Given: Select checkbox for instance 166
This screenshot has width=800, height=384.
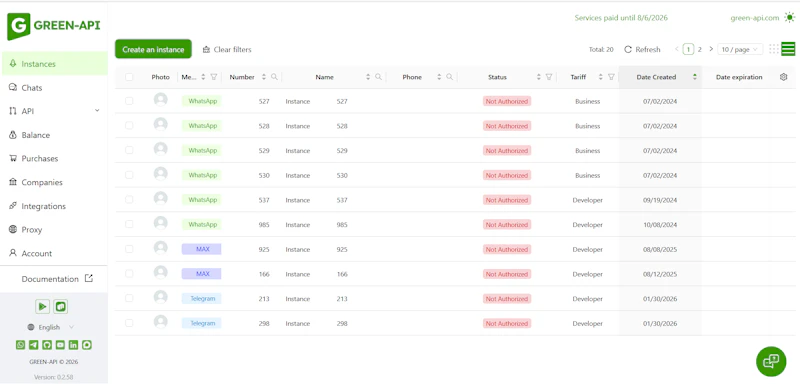Looking at the screenshot, I should pos(129,273).
